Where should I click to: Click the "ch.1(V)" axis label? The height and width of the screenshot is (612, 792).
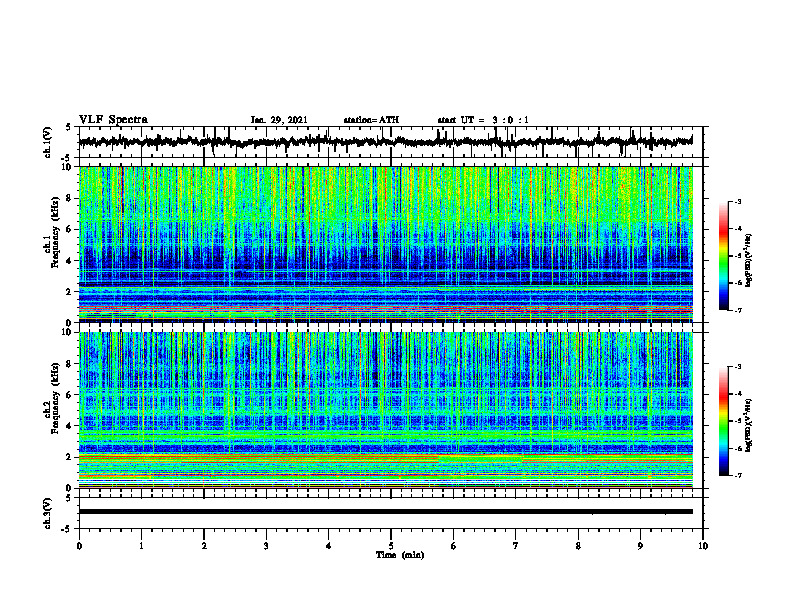[x=48, y=142]
